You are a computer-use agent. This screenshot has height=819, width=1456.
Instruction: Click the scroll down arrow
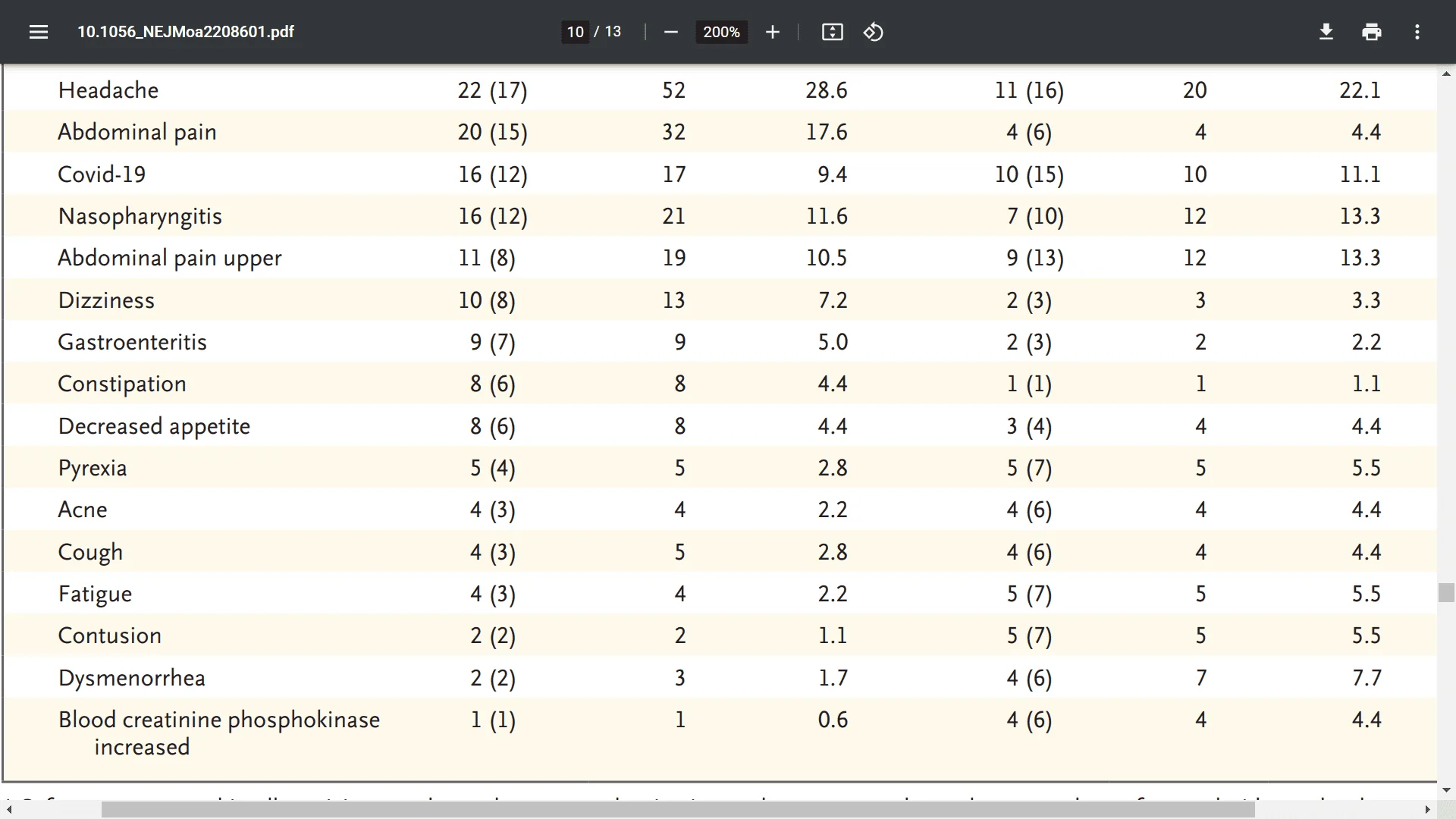1446,790
